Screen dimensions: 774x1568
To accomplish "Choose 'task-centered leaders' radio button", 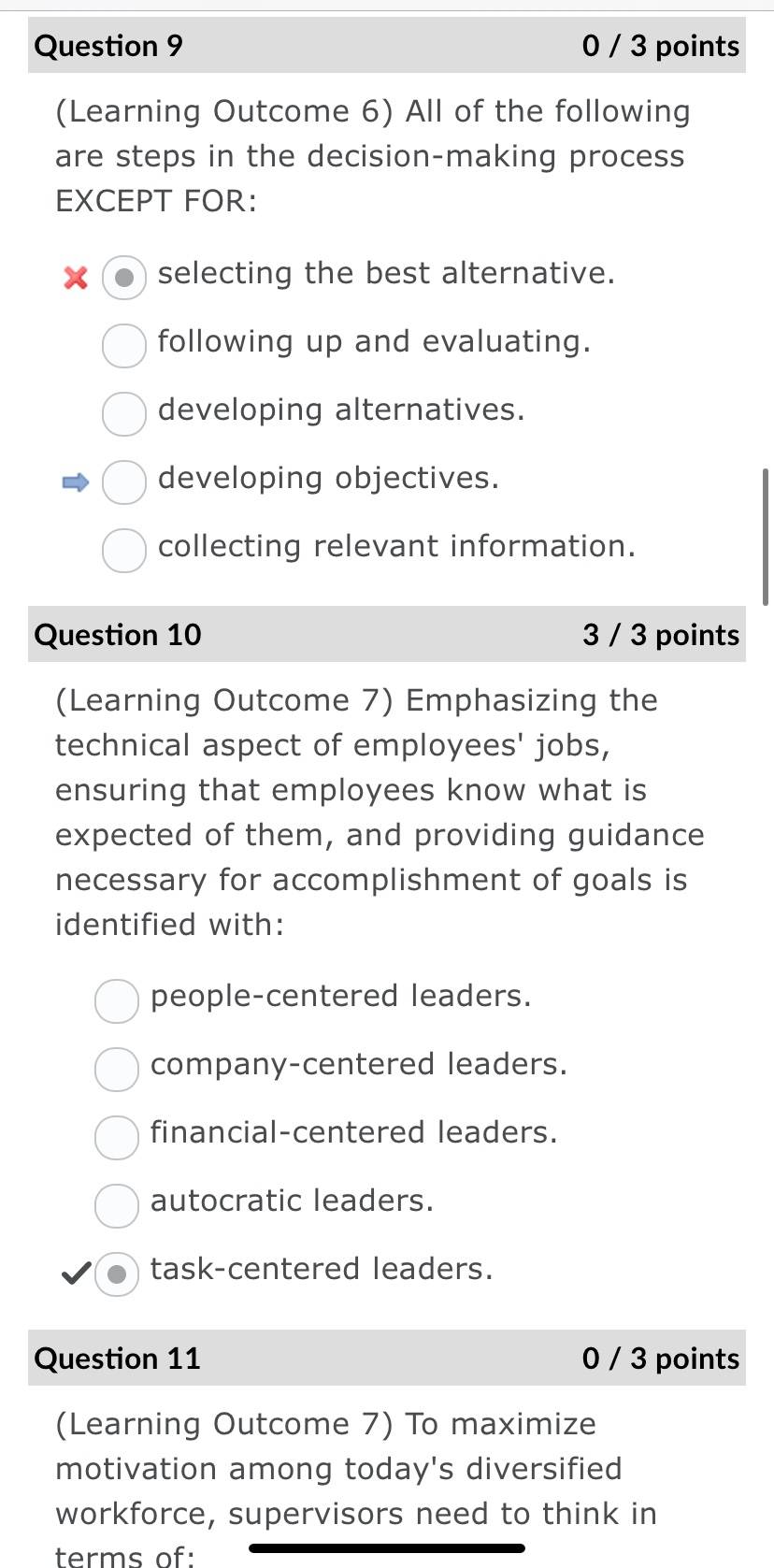I will click(x=117, y=1273).
